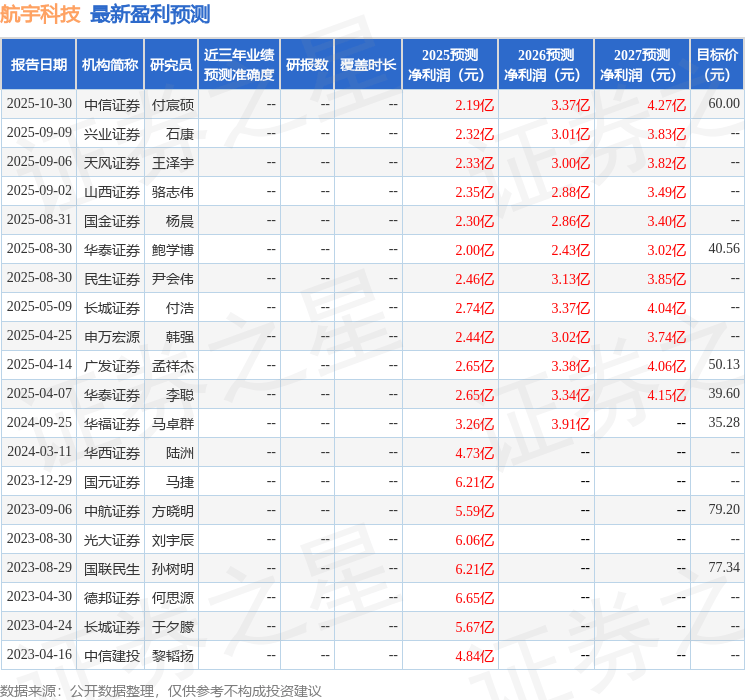This screenshot has width=745, height=700.
Task: Click the 中航证券 cell
Action: [x=112, y=511]
